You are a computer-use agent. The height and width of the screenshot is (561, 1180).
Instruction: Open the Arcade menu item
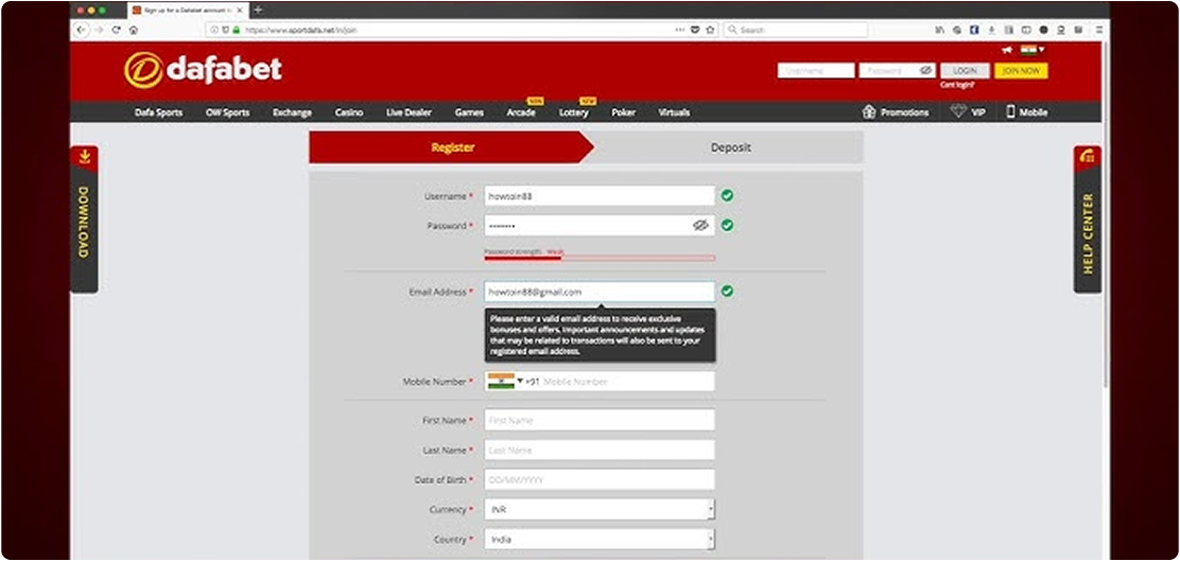pos(521,112)
